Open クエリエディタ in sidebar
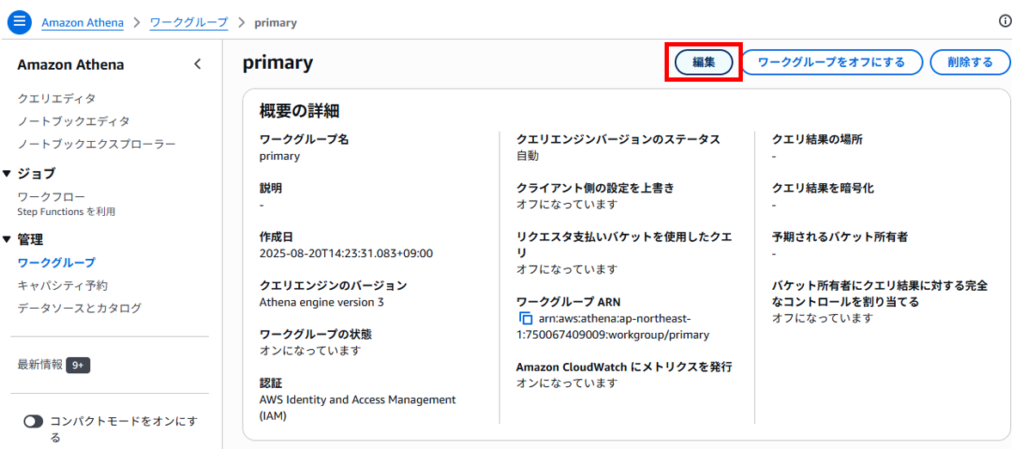 57,99
